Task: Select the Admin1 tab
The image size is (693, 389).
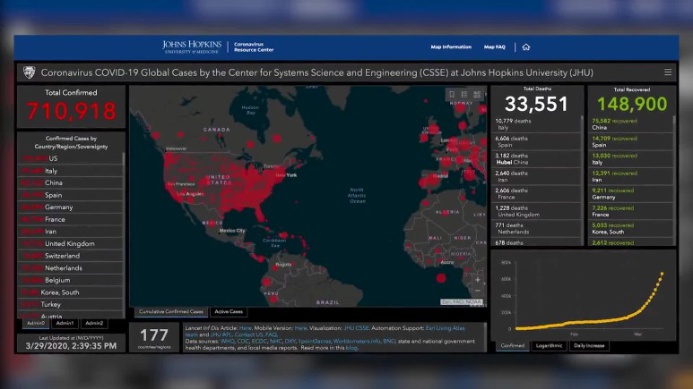Action: 65,324
